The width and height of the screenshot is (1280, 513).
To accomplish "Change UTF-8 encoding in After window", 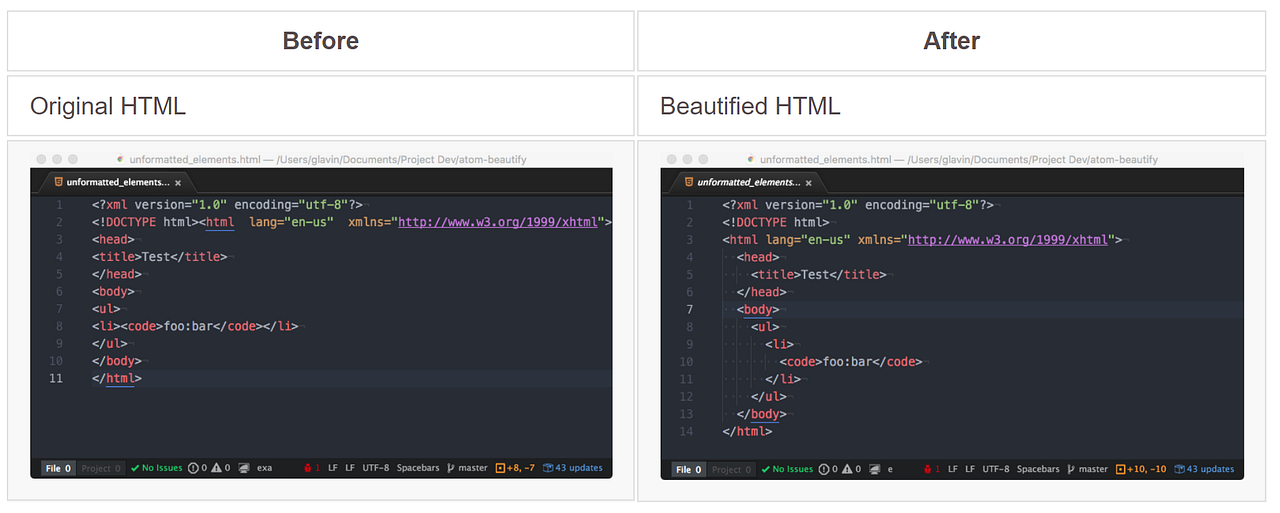I will 995,469.
